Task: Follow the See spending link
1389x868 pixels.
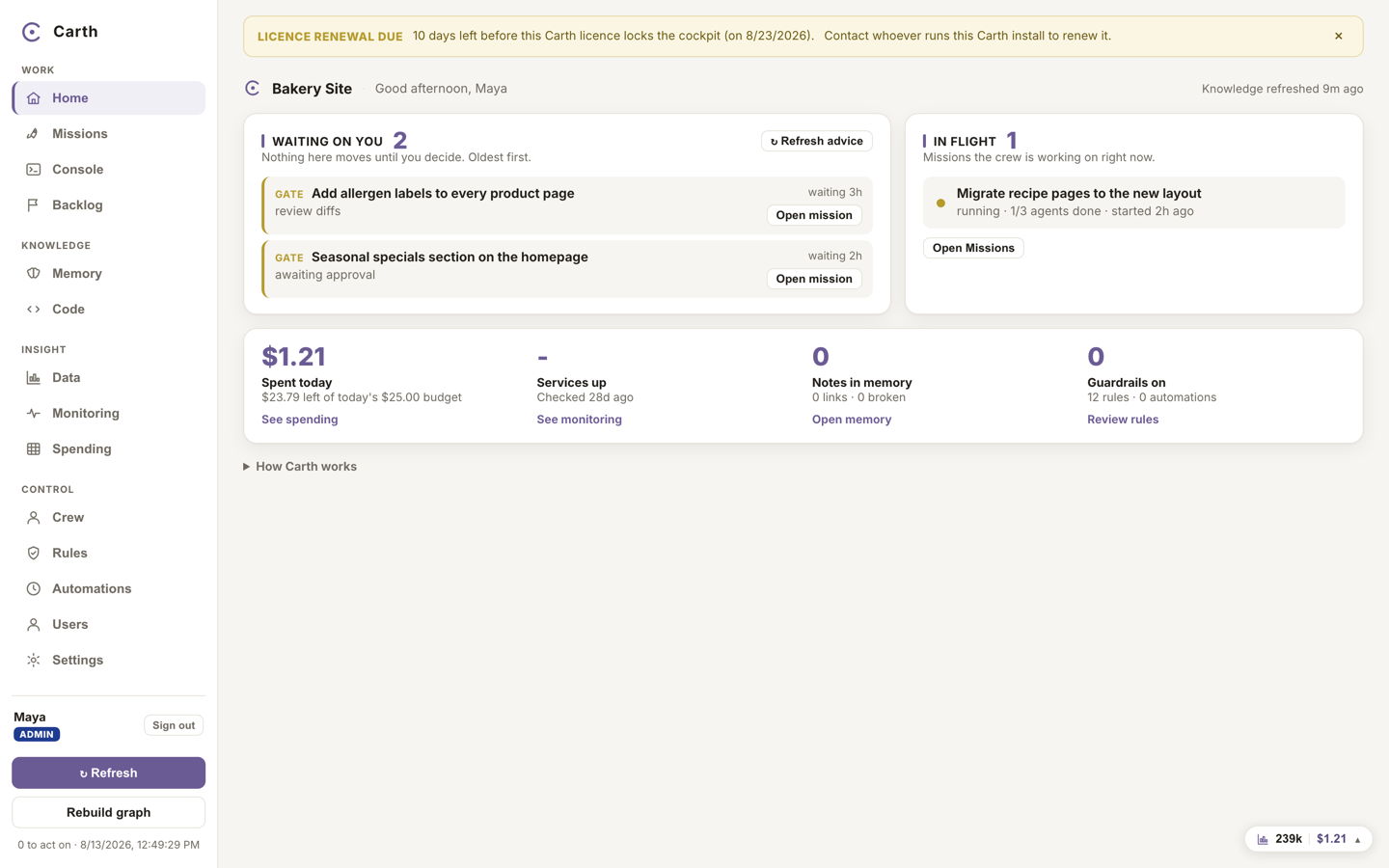Action: (300, 420)
